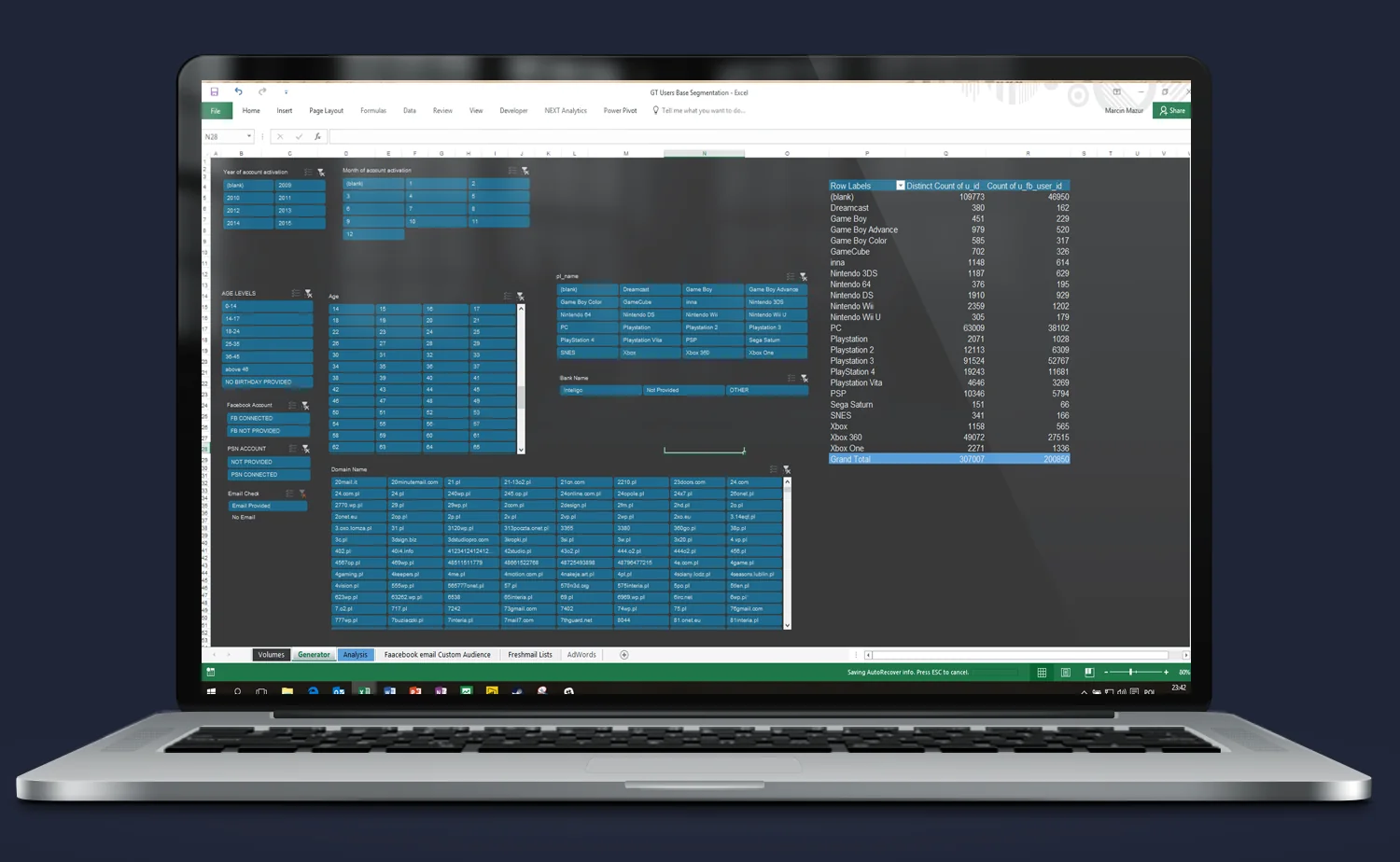This screenshot has width=1400, height=862.
Task: Open the Power Pivot ribbon tab
Action: pos(620,111)
